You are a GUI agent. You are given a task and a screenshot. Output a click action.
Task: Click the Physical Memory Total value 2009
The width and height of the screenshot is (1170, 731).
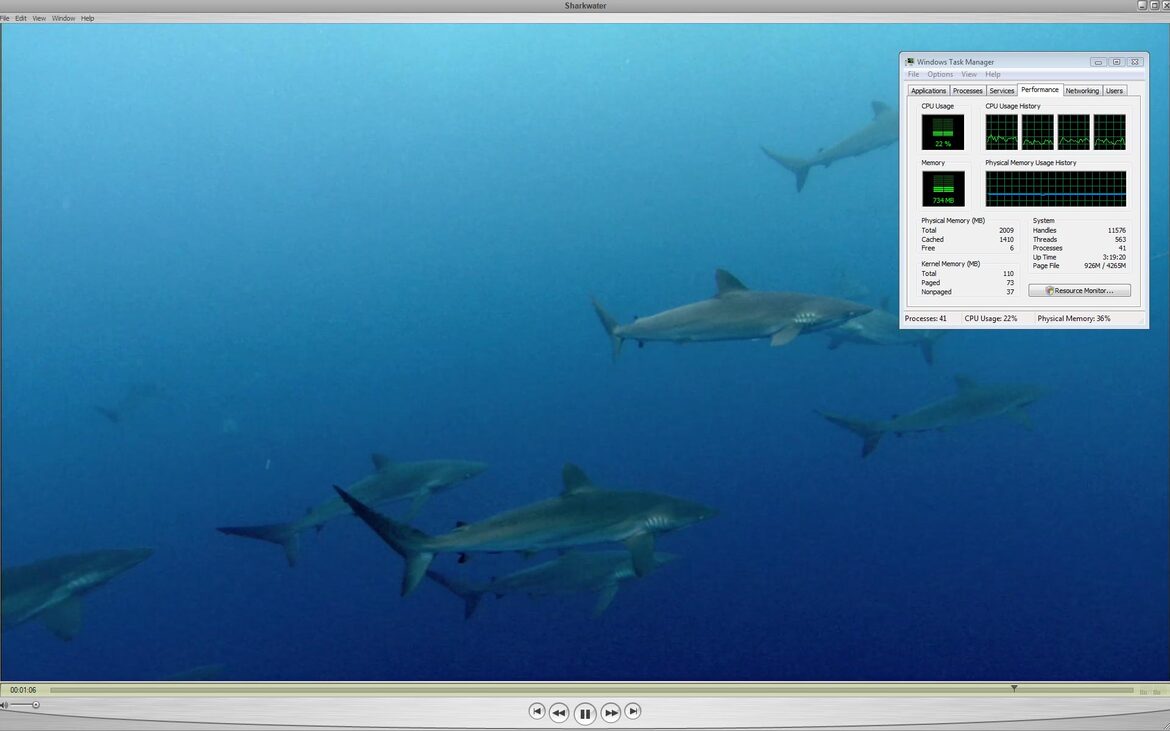[x=1007, y=230]
